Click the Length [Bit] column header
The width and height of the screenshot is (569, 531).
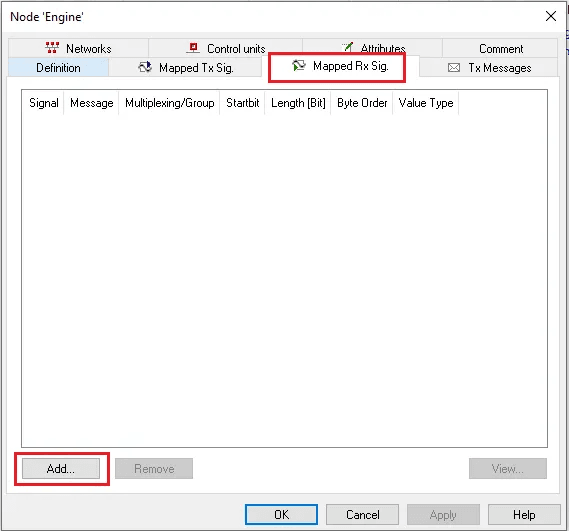[298, 103]
